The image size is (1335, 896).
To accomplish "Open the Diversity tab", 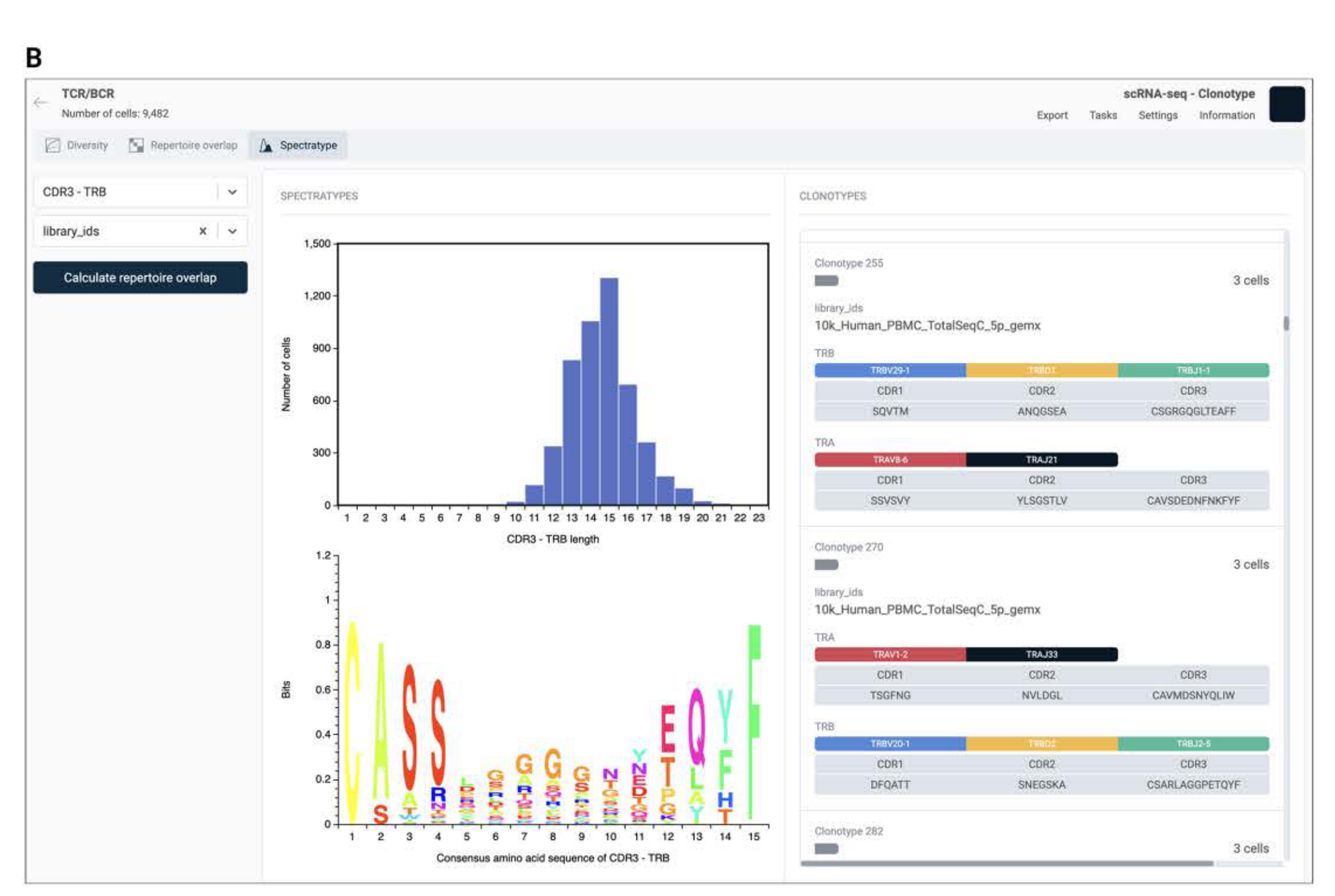I will [x=87, y=145].
